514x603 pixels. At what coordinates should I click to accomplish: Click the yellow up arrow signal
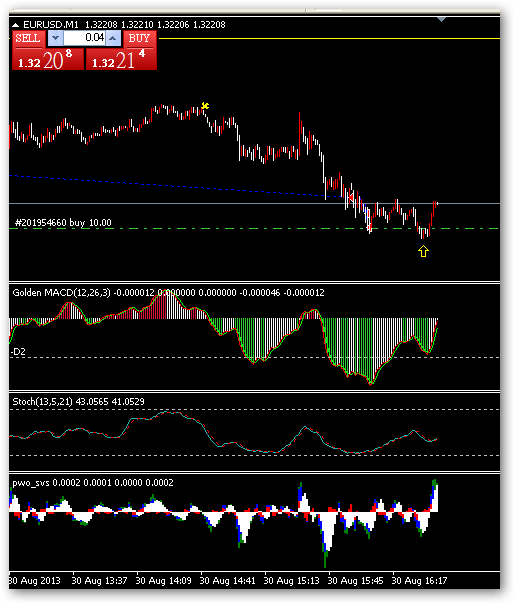pyautogui.click(x=423, y=252)
